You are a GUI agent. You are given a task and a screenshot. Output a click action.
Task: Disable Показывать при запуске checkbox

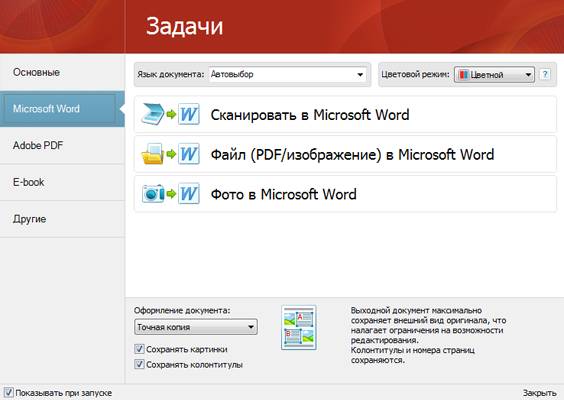tap(8, 392)
